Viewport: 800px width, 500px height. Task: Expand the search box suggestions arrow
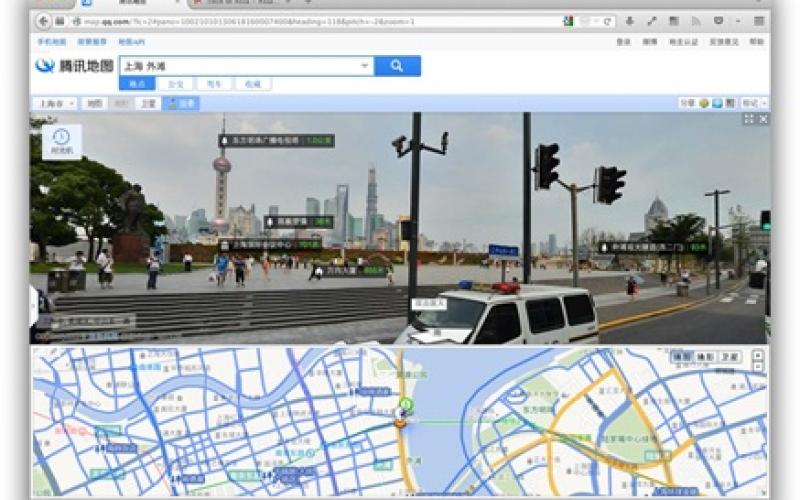coord(364,66)
